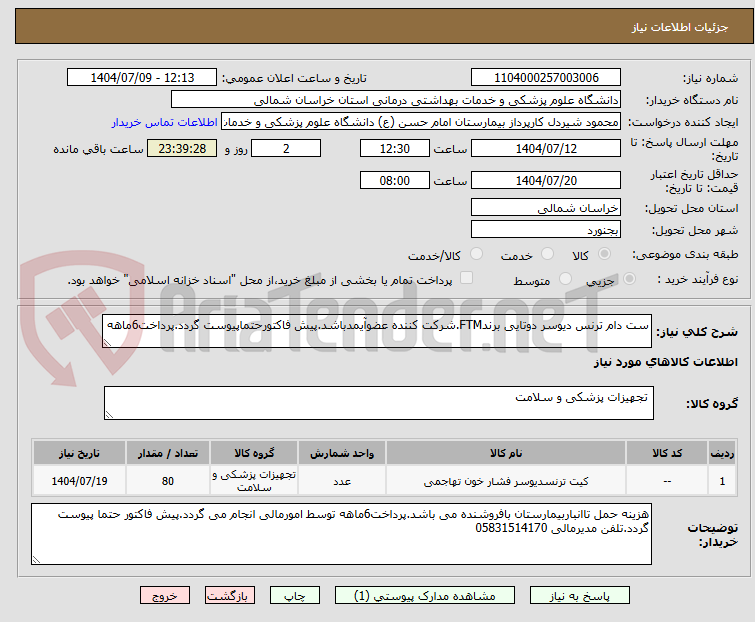The height and width of the screenshot is (622, 755).
Task: Click the unit cell عدد
Action: [x=342, y=481]
